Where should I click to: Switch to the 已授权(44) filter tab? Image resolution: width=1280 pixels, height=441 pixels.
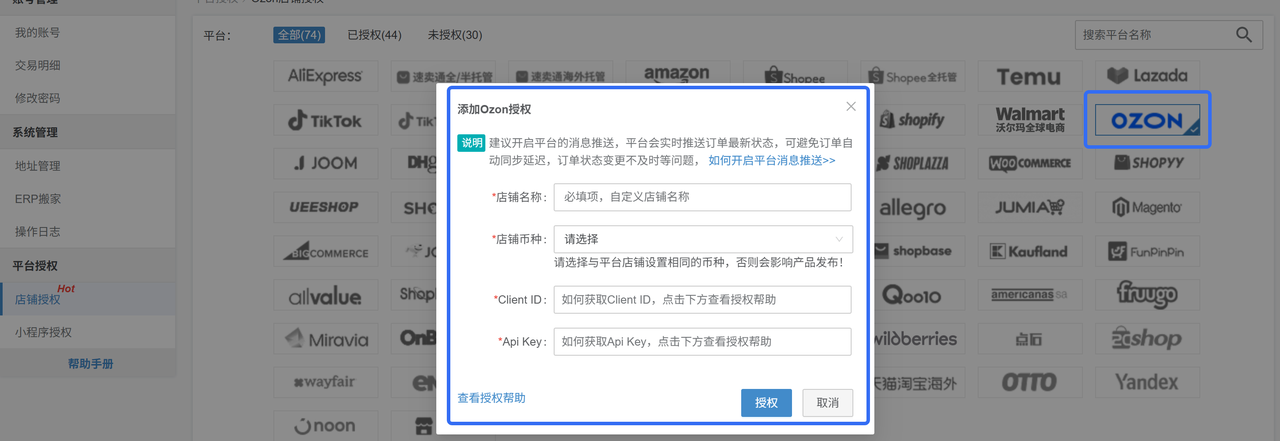tap(374, 35)
